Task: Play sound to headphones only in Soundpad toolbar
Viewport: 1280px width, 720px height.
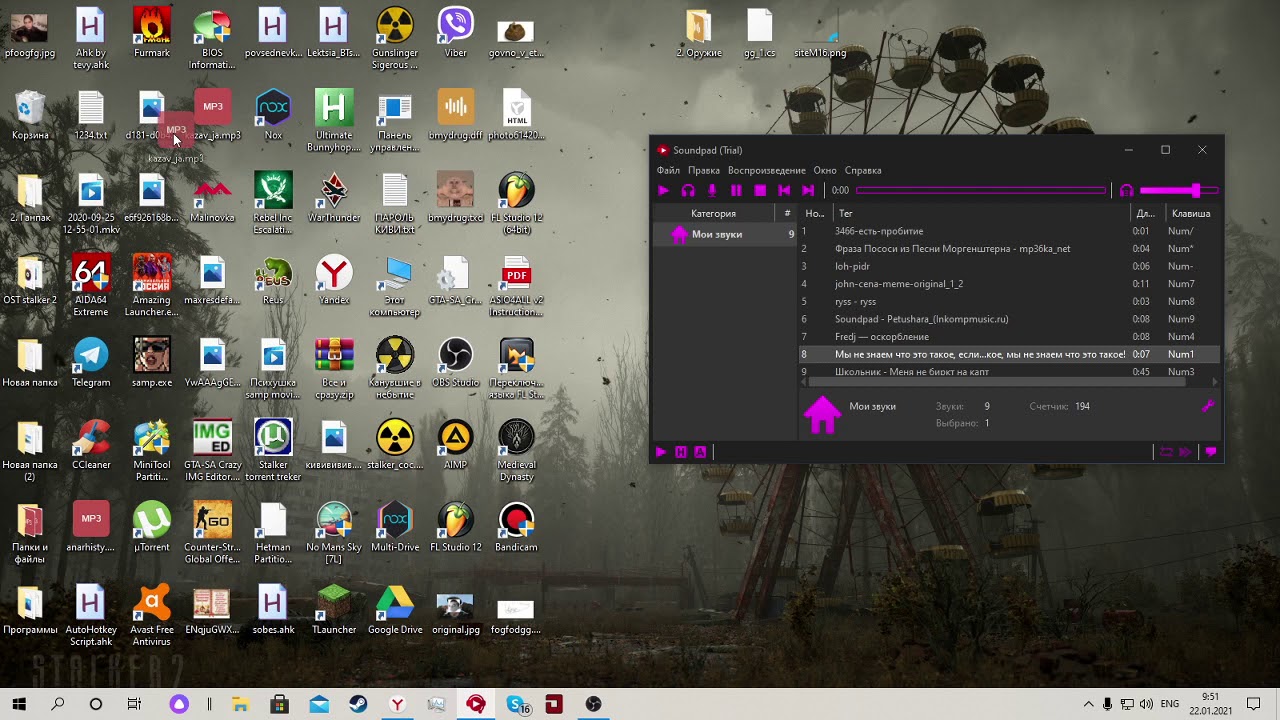Action: [x=688, y=190]
